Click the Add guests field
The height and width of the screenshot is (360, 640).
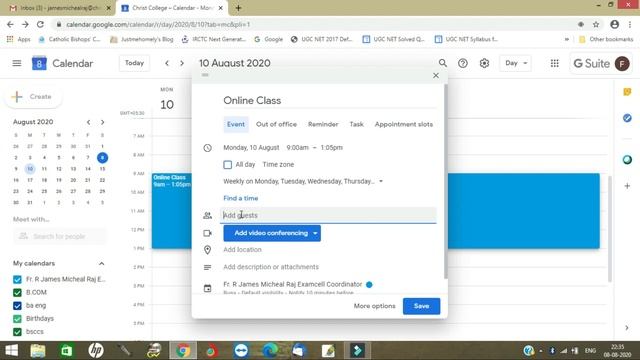pyautogui.click(x=328, y=215)
